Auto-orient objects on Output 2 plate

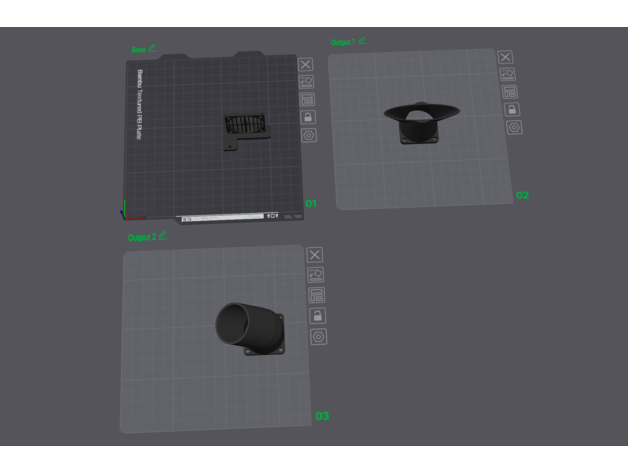[x=315, y=274]
